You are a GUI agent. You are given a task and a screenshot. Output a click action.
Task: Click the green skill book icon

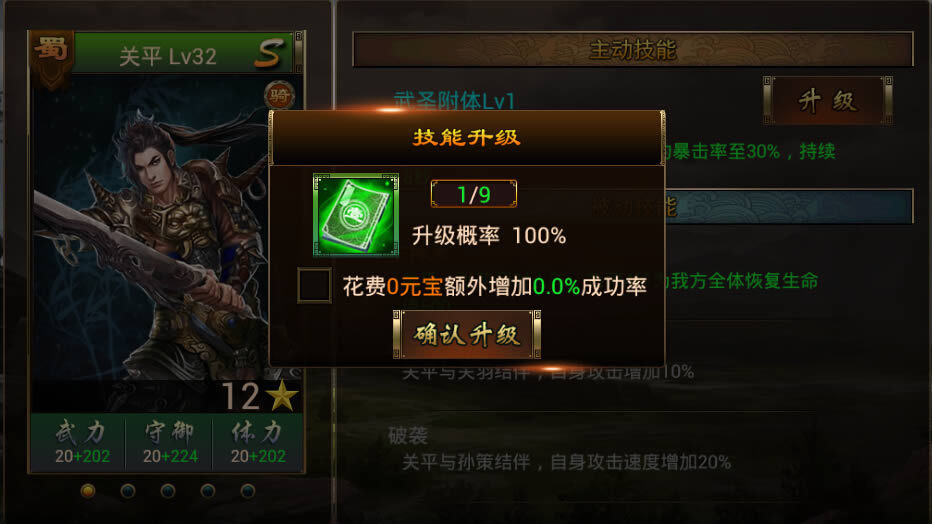point(355,214)
